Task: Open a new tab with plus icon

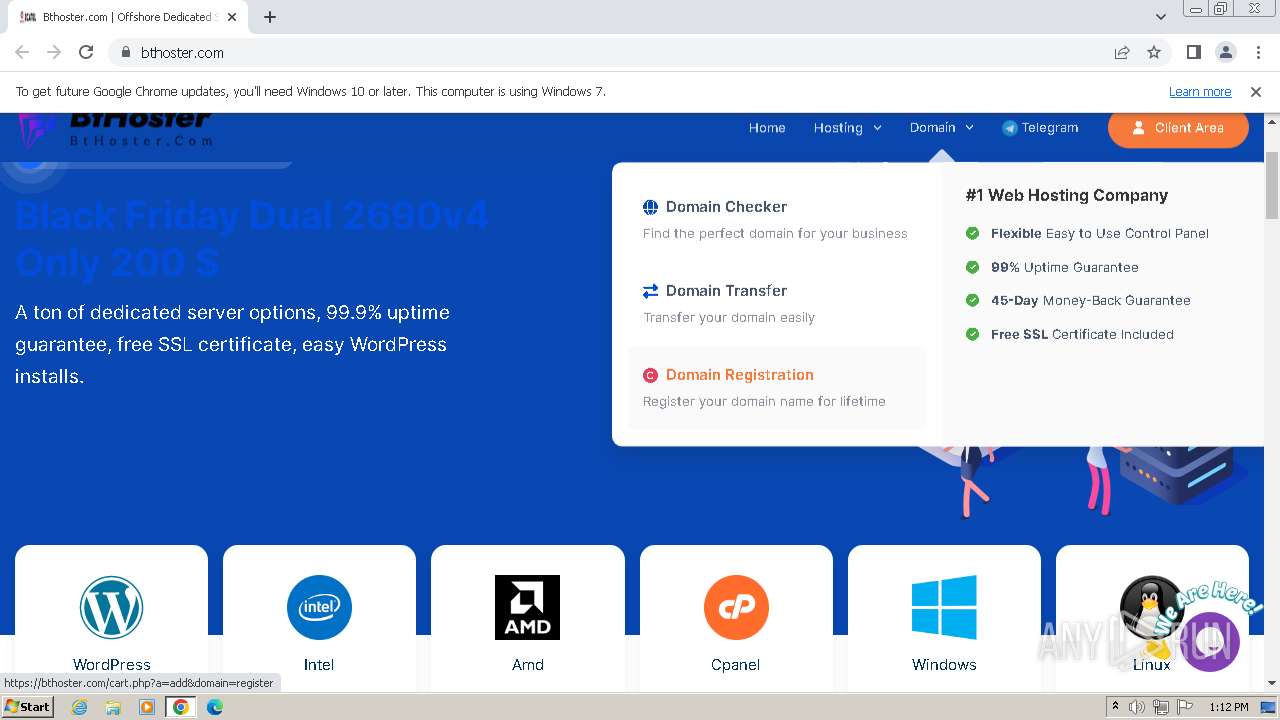Action: tap(270, 17)
